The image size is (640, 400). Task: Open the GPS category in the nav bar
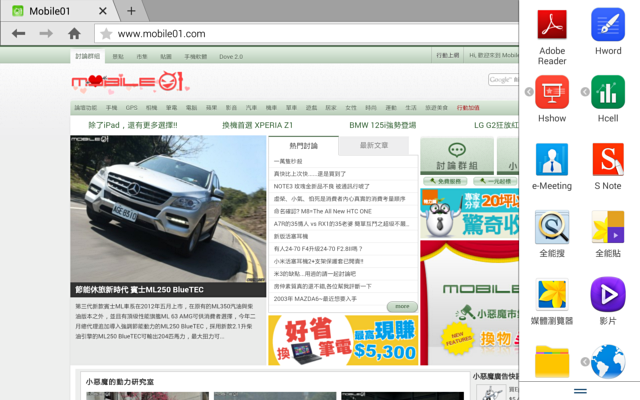(131, 108)
